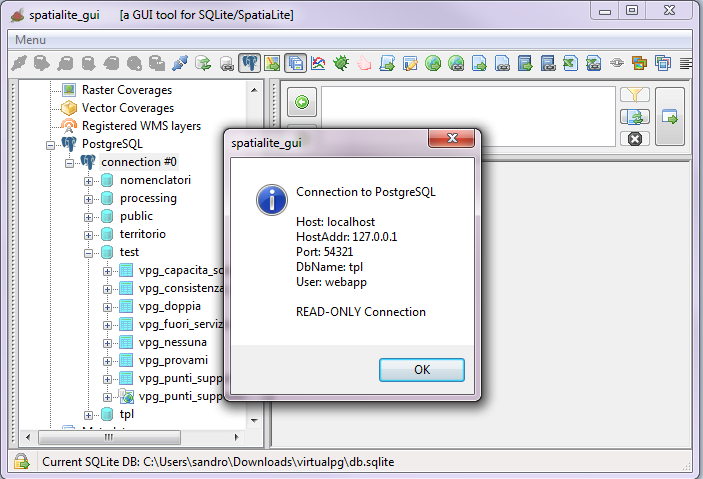Click the Excel sheet load icon
The image size is (703, 479).
tap(571, 63)
